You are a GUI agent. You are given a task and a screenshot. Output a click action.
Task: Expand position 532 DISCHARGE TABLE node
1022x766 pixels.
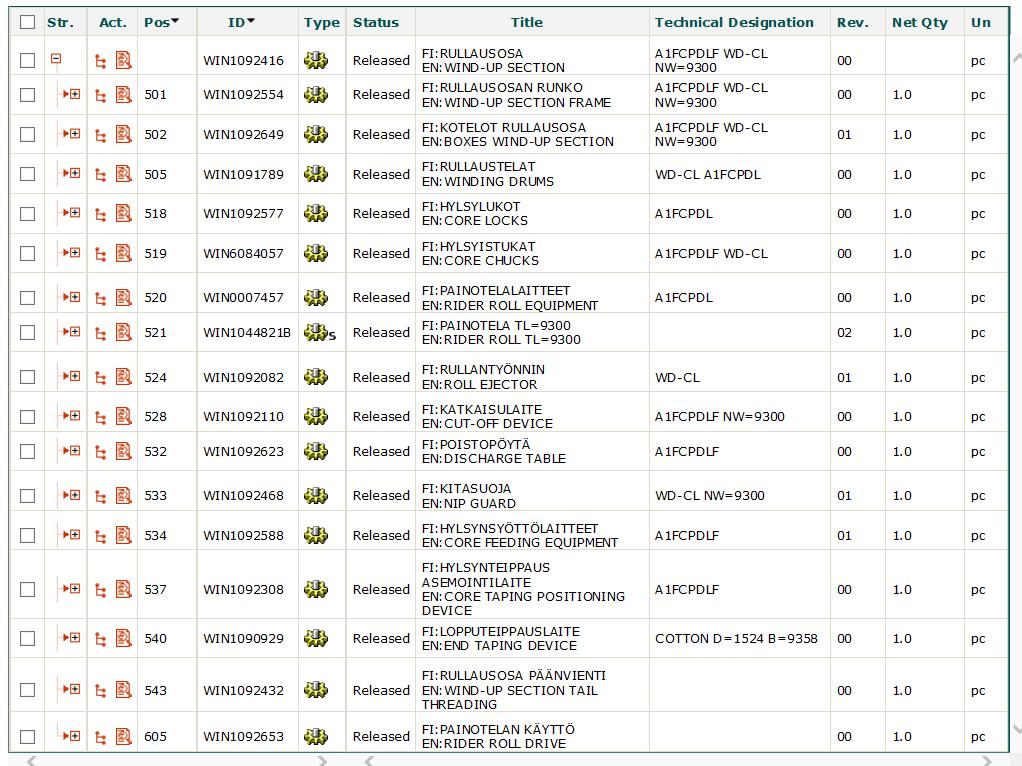tap(75, 450)
